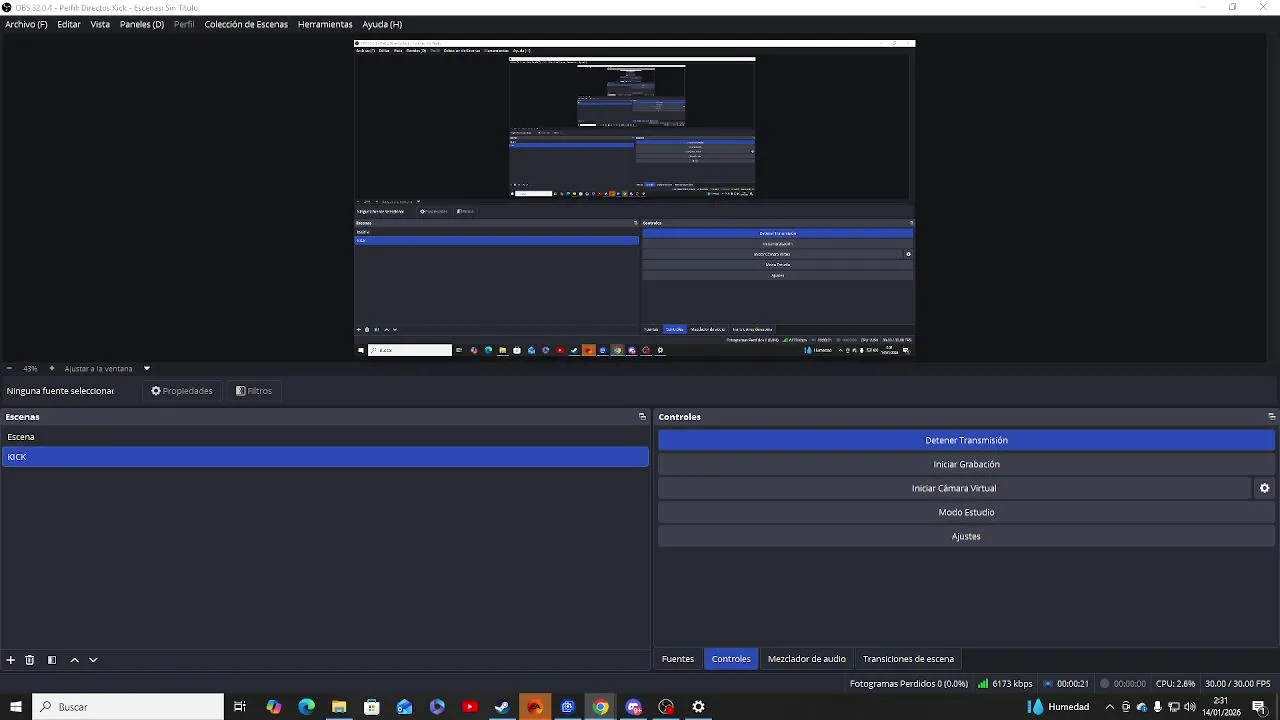1280x720 pixels.
Task: Open Colección de Escenas menu
Action: (246, 24)
